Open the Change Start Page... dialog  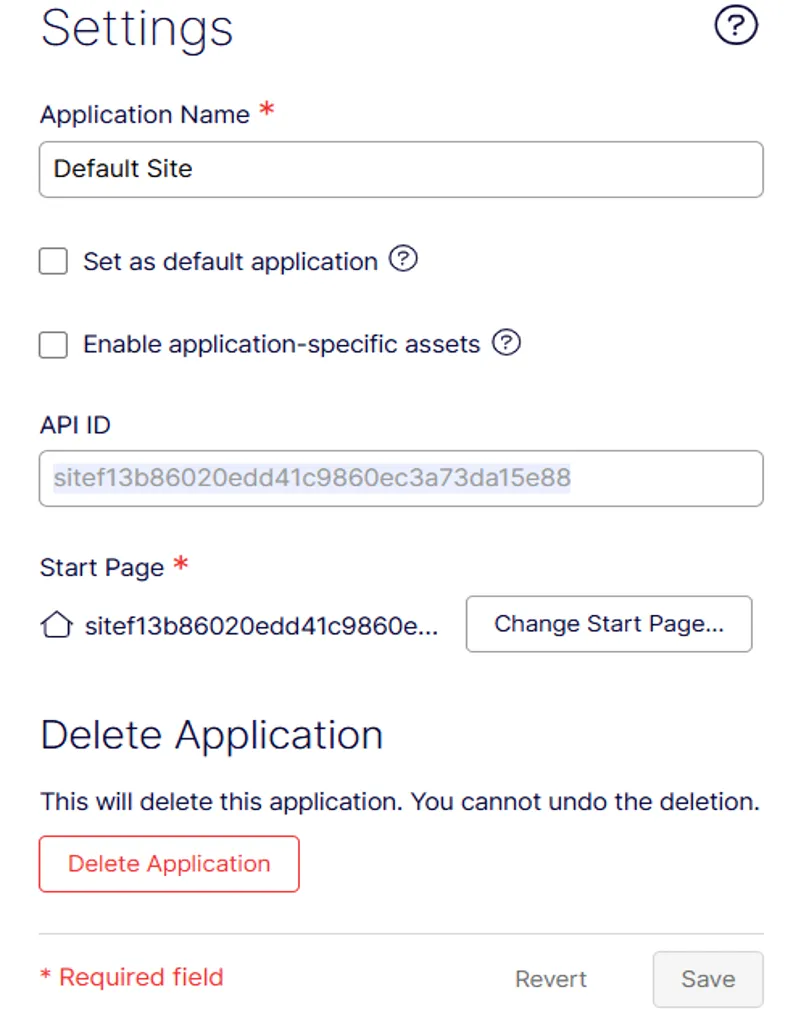(609, 624)
